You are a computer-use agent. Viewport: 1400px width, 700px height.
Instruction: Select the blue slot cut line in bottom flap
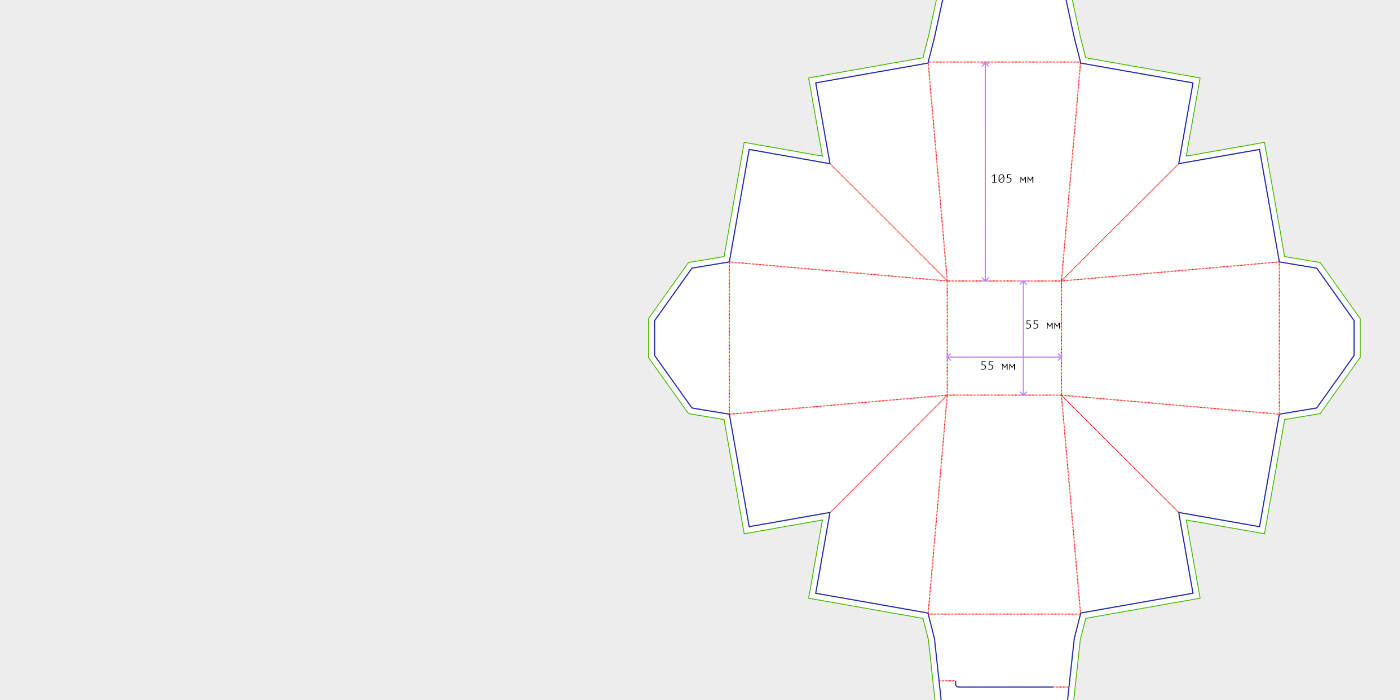coord(1010,687)
